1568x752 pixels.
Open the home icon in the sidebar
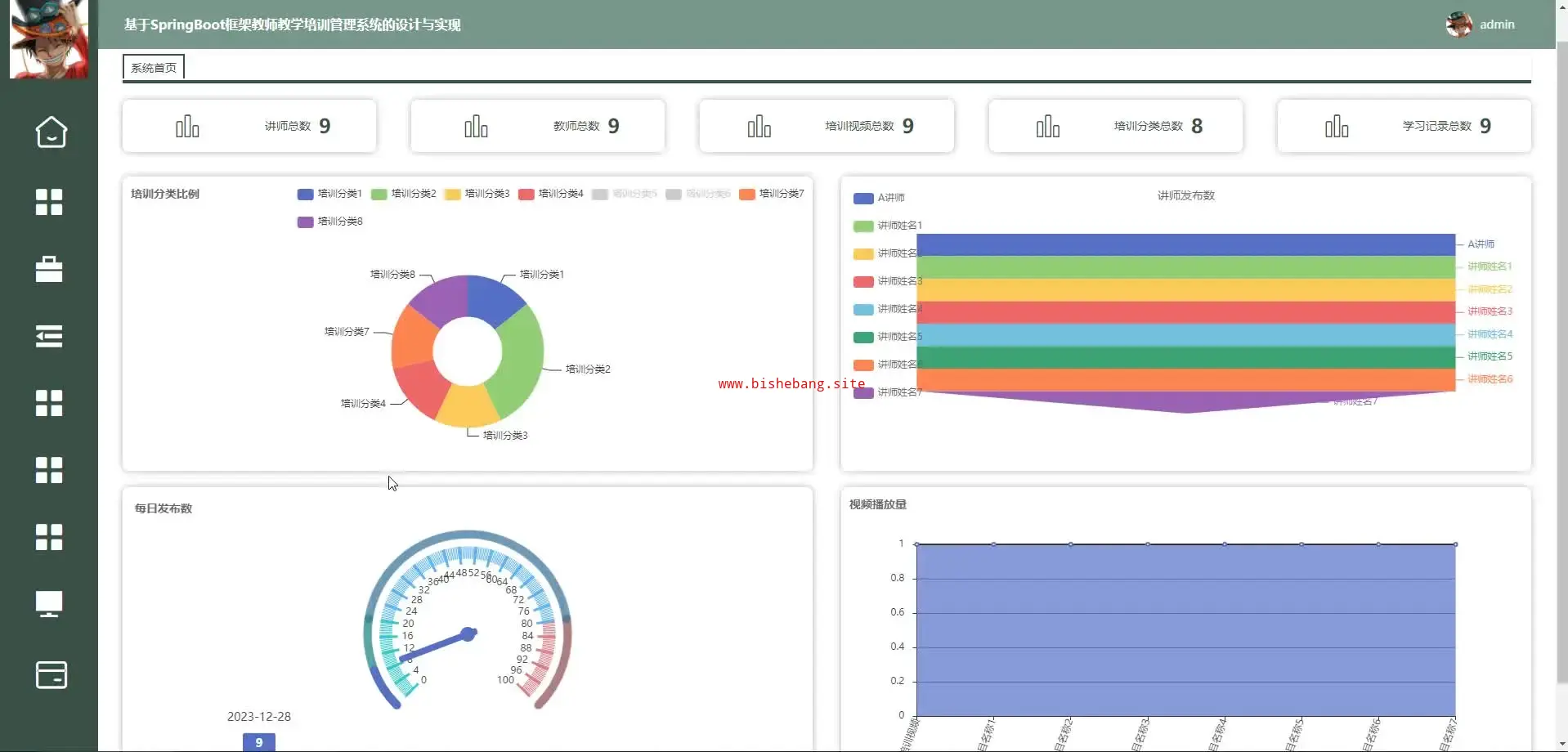point(51,132)
